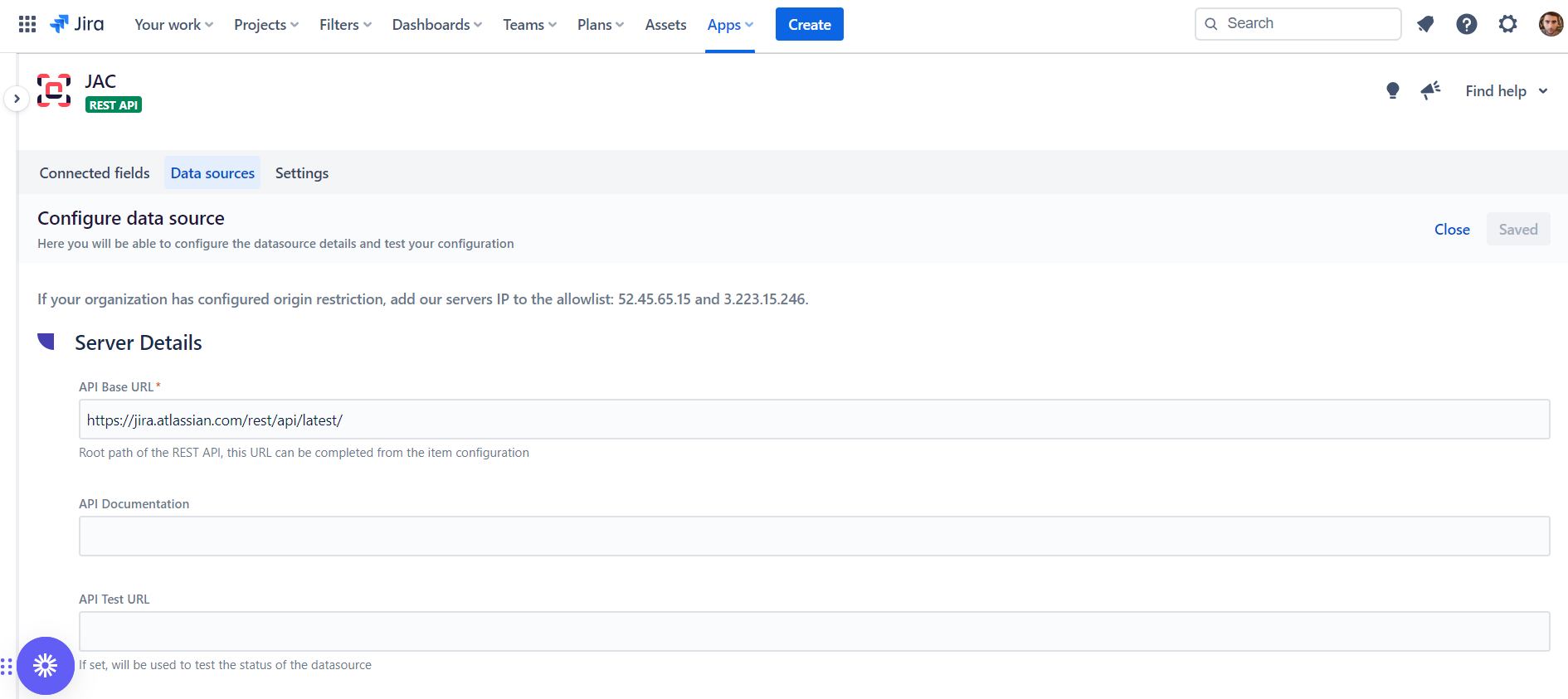This screenshot has height=699, width=1568.
Task: Open the notifications icon in header
Action: pos(1424,24)
